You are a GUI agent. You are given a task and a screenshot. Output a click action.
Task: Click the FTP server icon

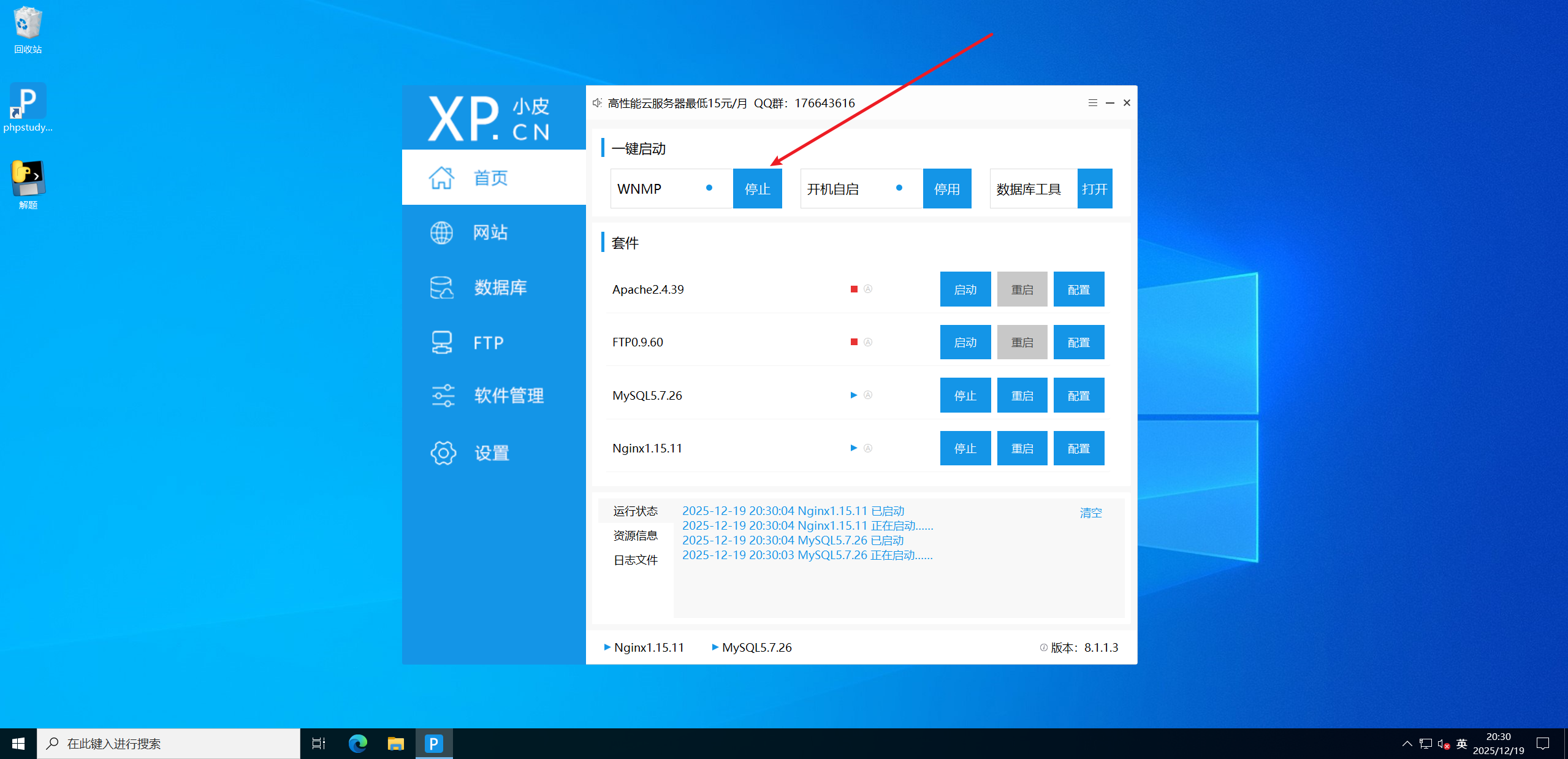point(441,343)
